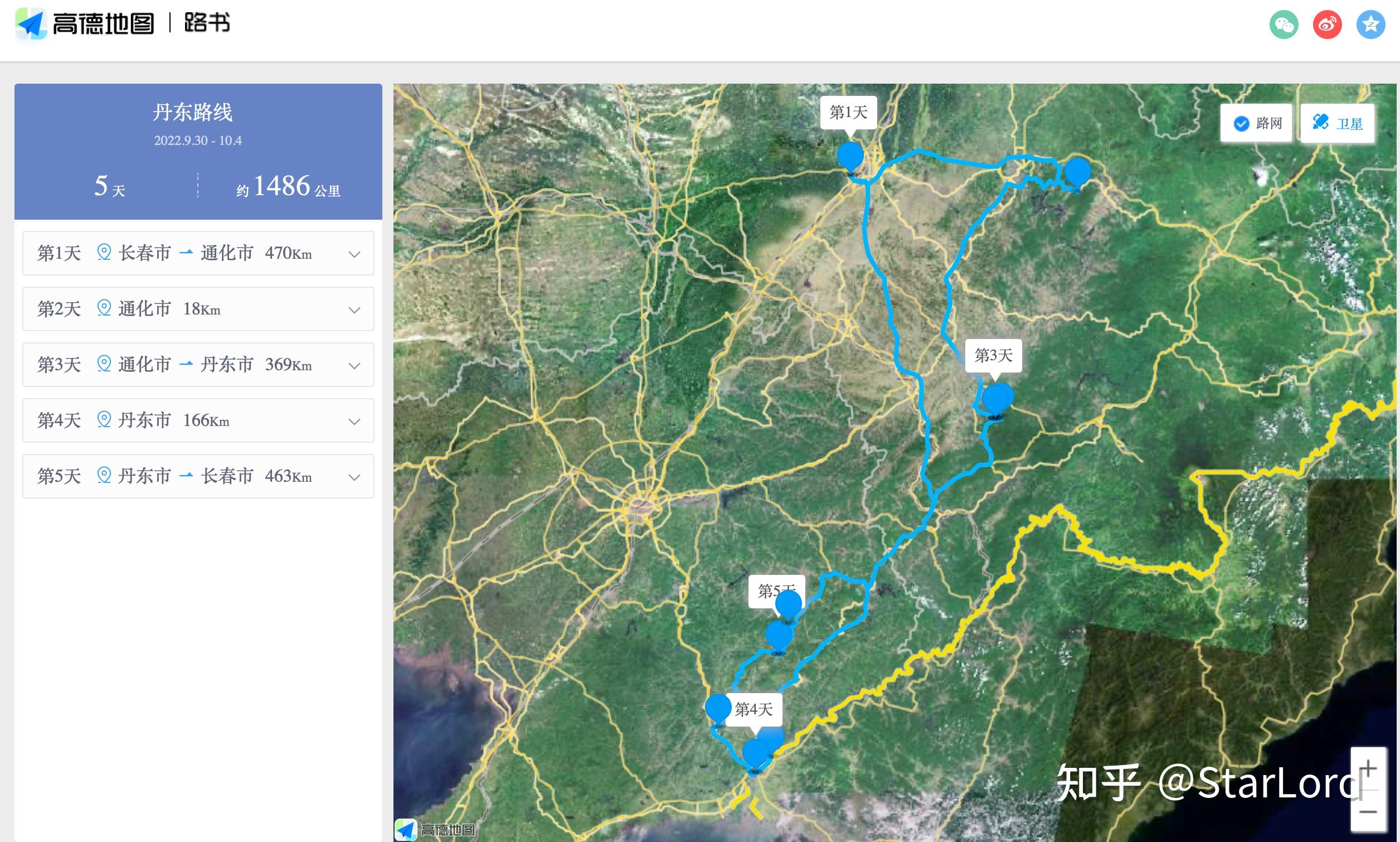Expand the 第4天 丹东市 166Km chevron
The image size is (1400, 842).
[354, 421]
